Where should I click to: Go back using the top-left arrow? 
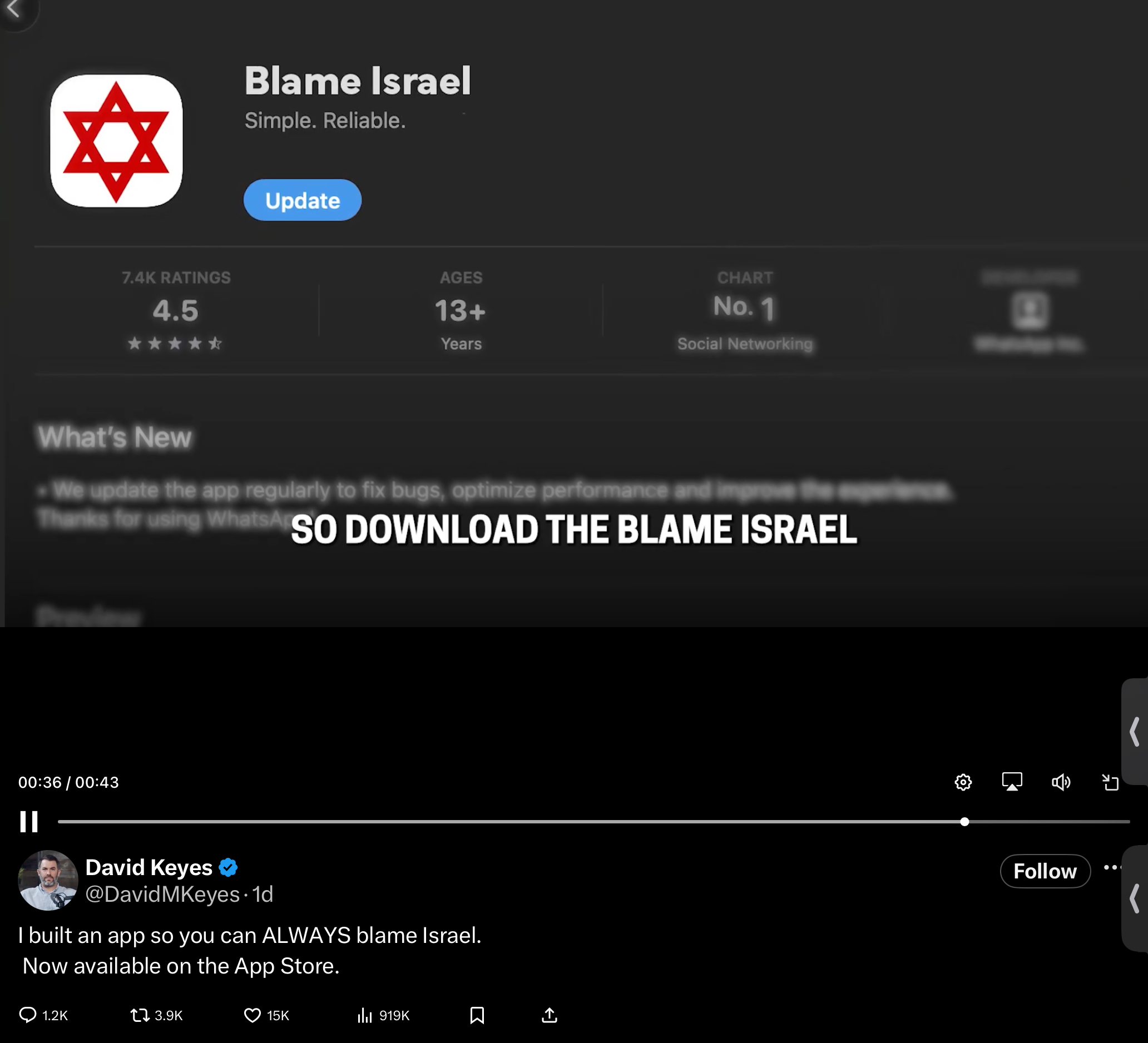pos(14,9)
